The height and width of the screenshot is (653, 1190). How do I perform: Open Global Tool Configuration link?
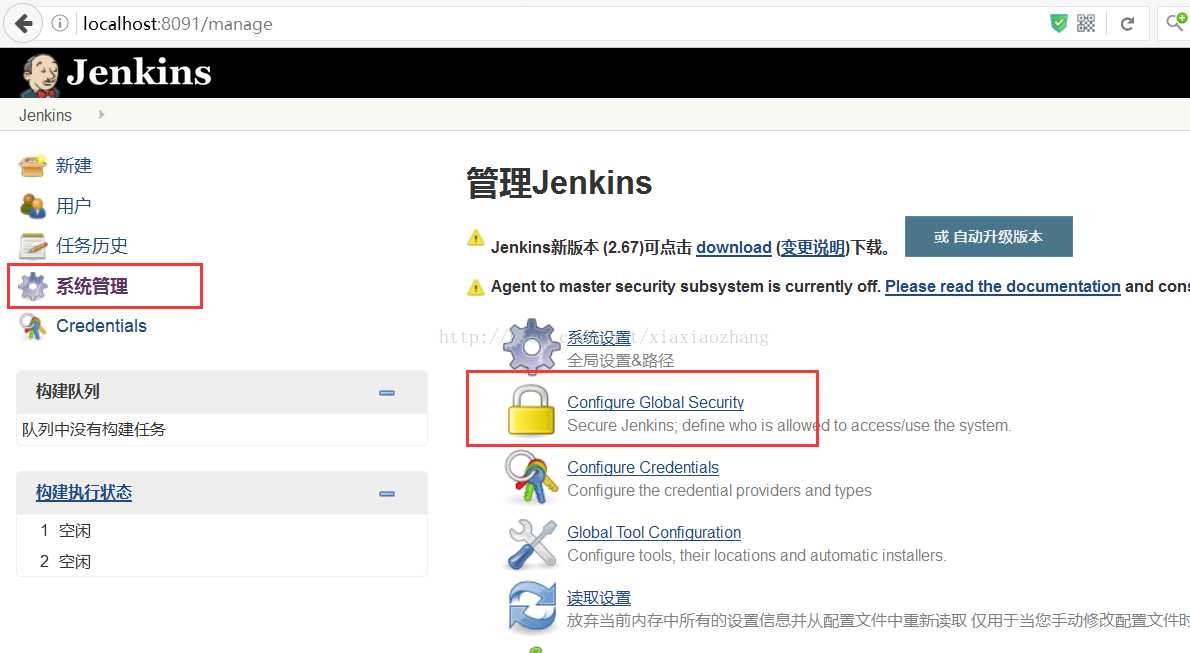click(654, 533)
